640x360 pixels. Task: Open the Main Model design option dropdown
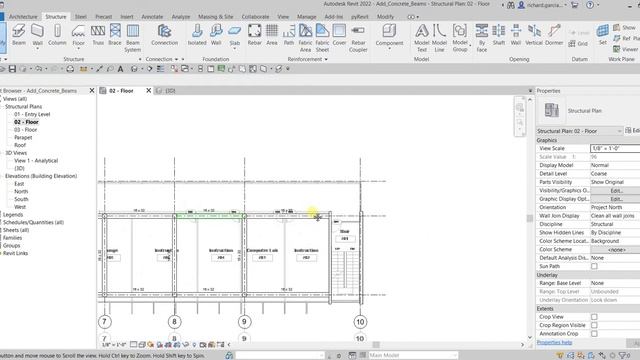tap(413, 355)
